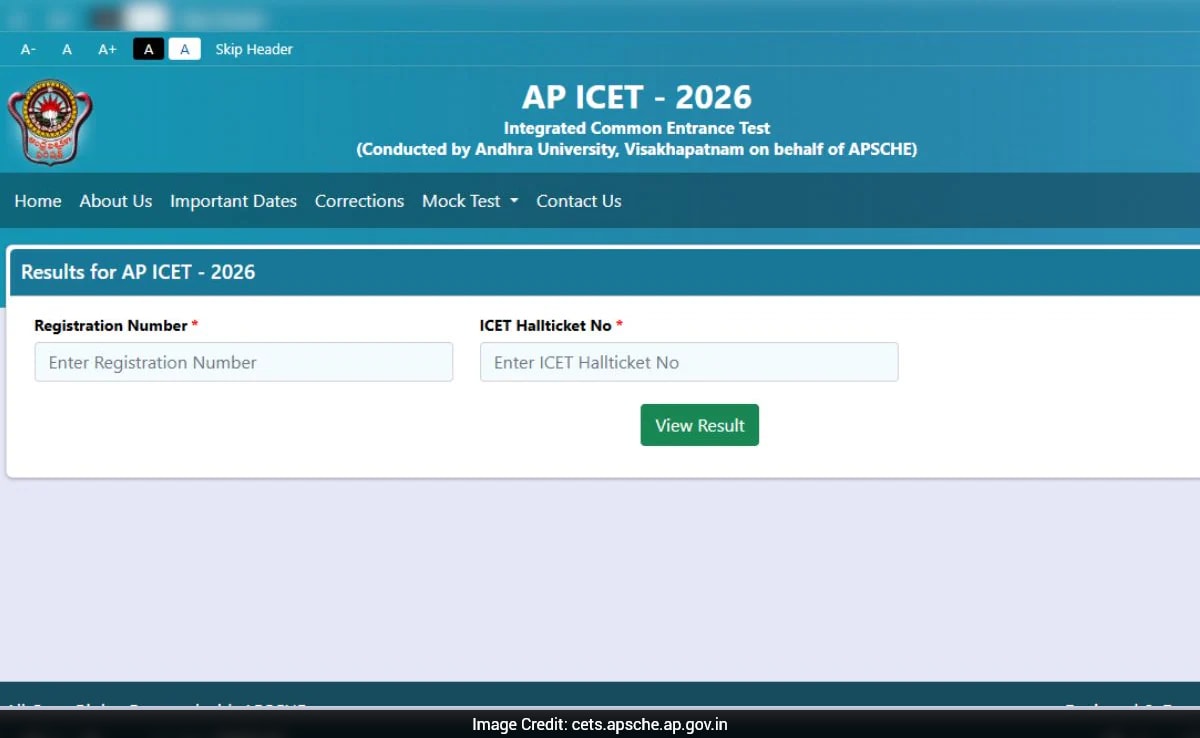Click the ICET Hallticket No label
Image resolution: width=1200 pixels, height=738 pixels.
546,326
